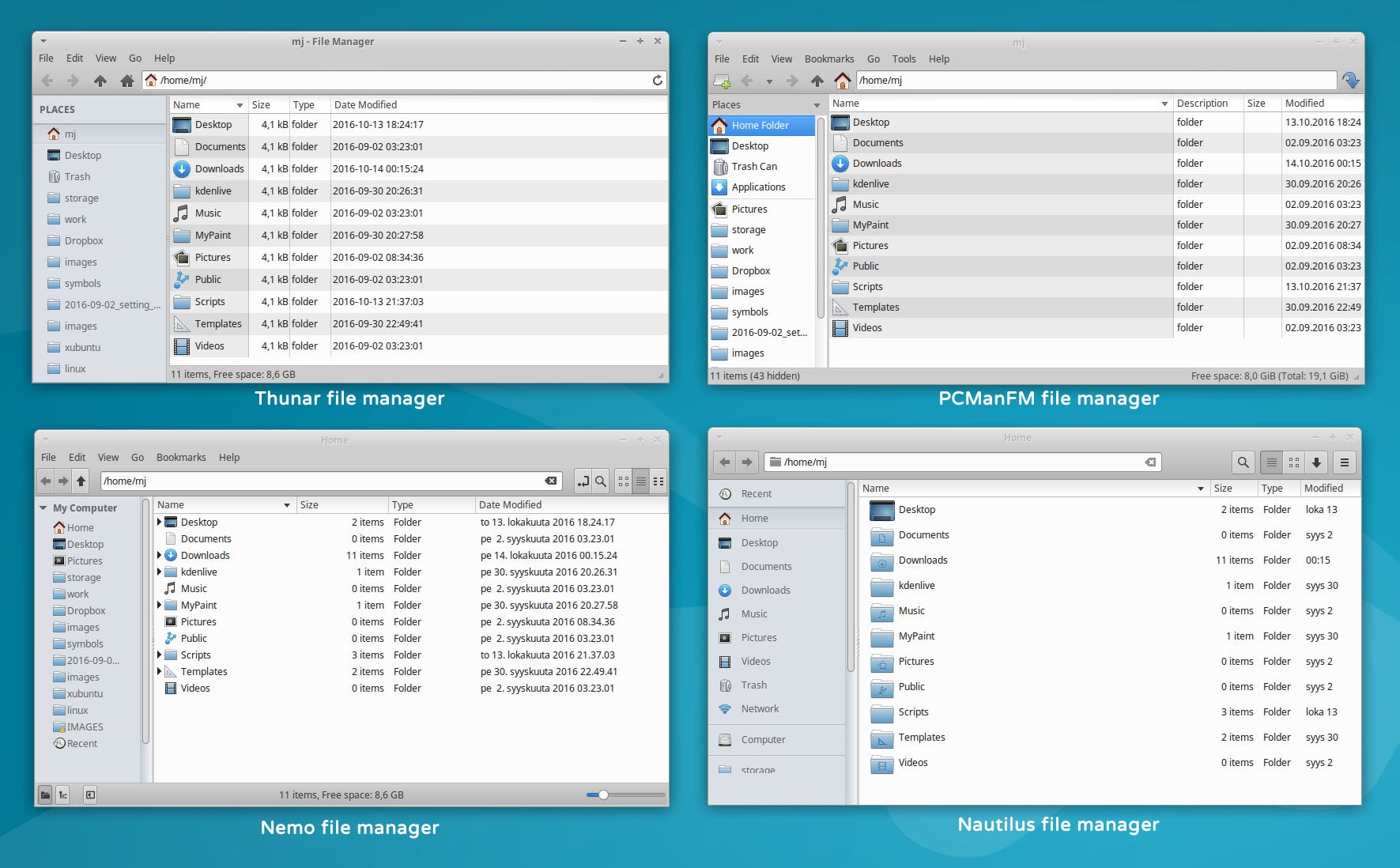
Task: Click the PCManFM new tab icon
Action: click(x=721, y=81)
